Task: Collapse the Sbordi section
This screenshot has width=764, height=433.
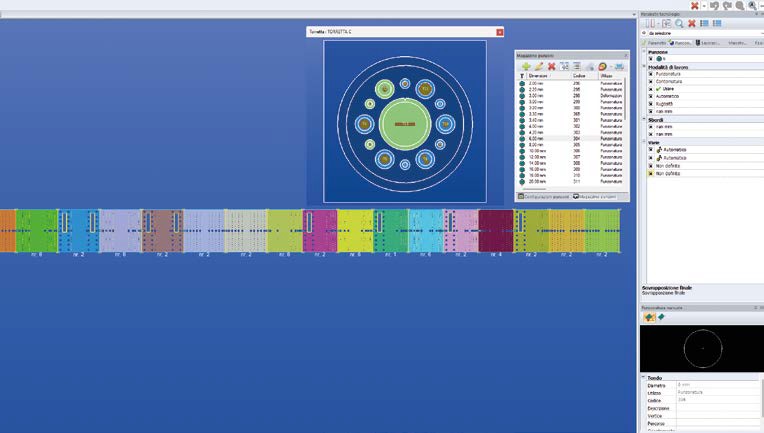Action: click(644, 119)
